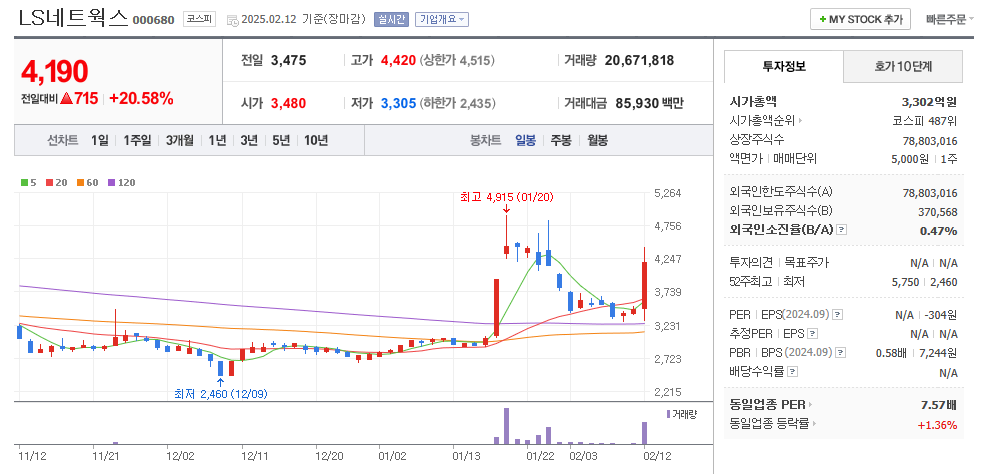Click orange 60-day moving average legend marker

click(x=80, y=183)
